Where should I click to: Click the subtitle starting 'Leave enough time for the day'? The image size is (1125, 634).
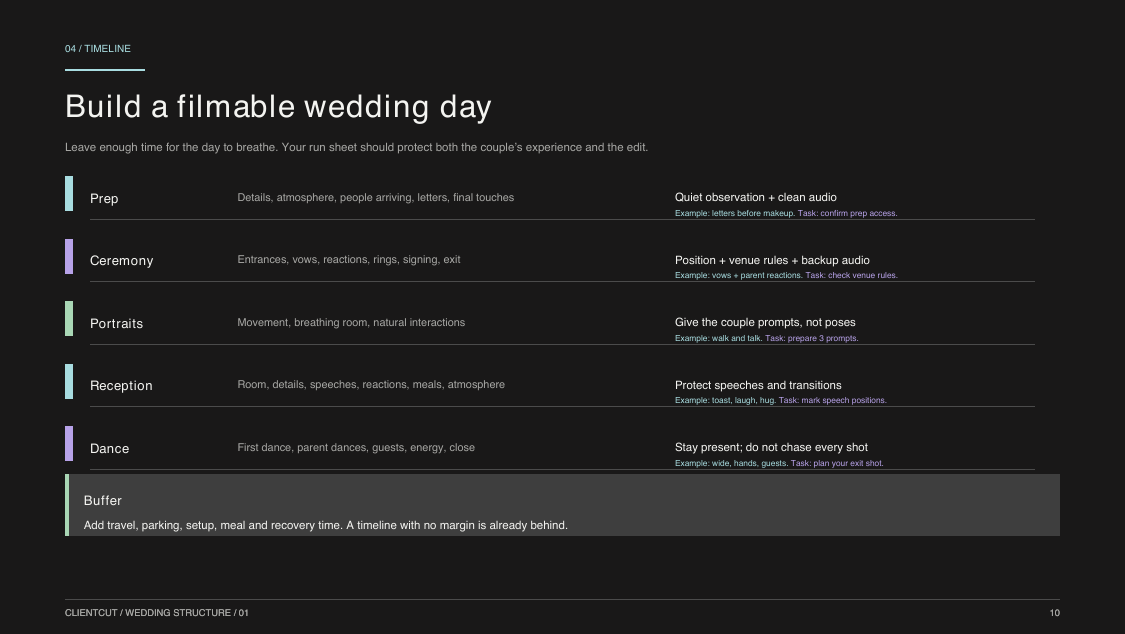click(x=357, y=147)
